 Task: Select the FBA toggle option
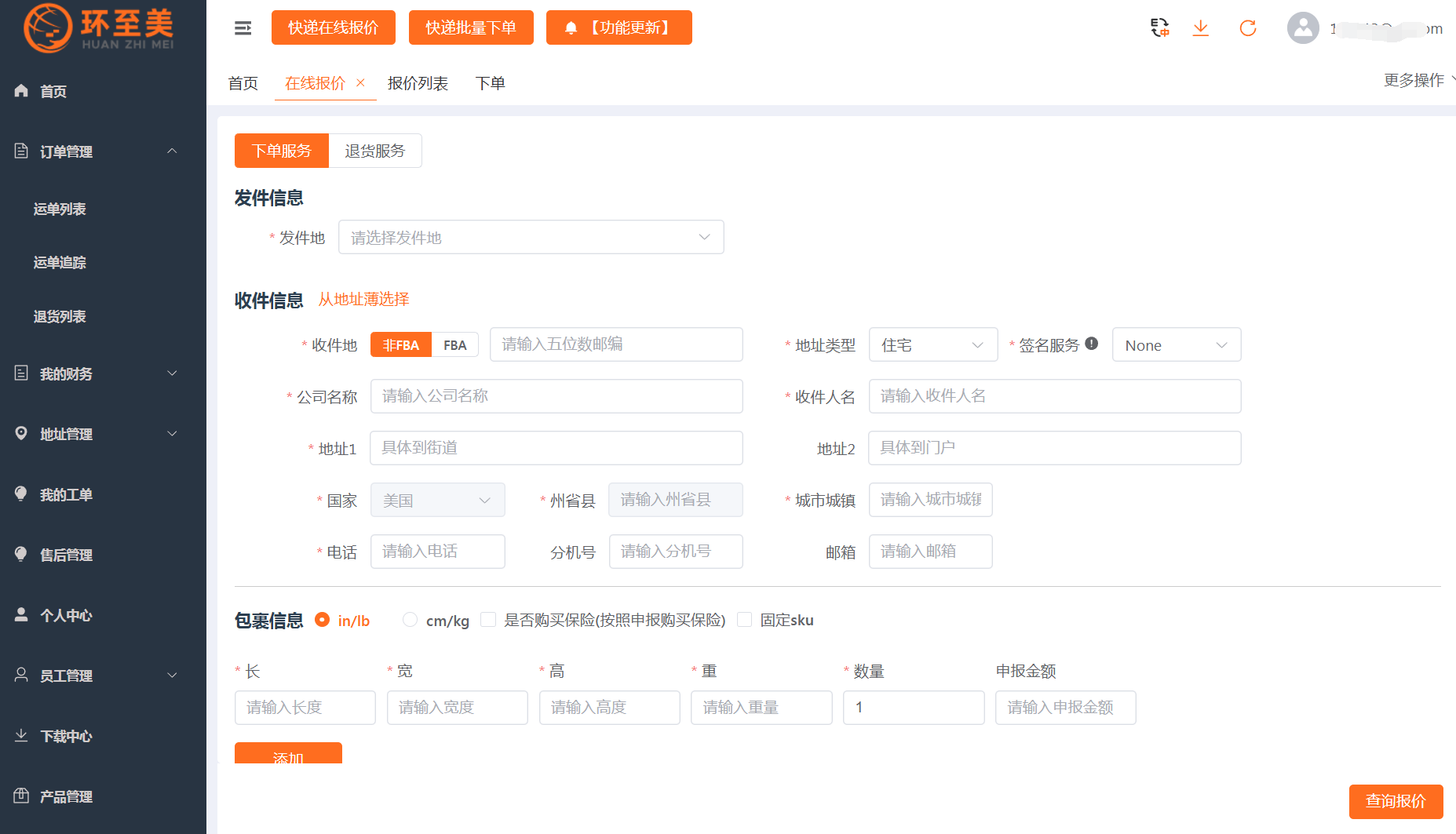point(455,345)
